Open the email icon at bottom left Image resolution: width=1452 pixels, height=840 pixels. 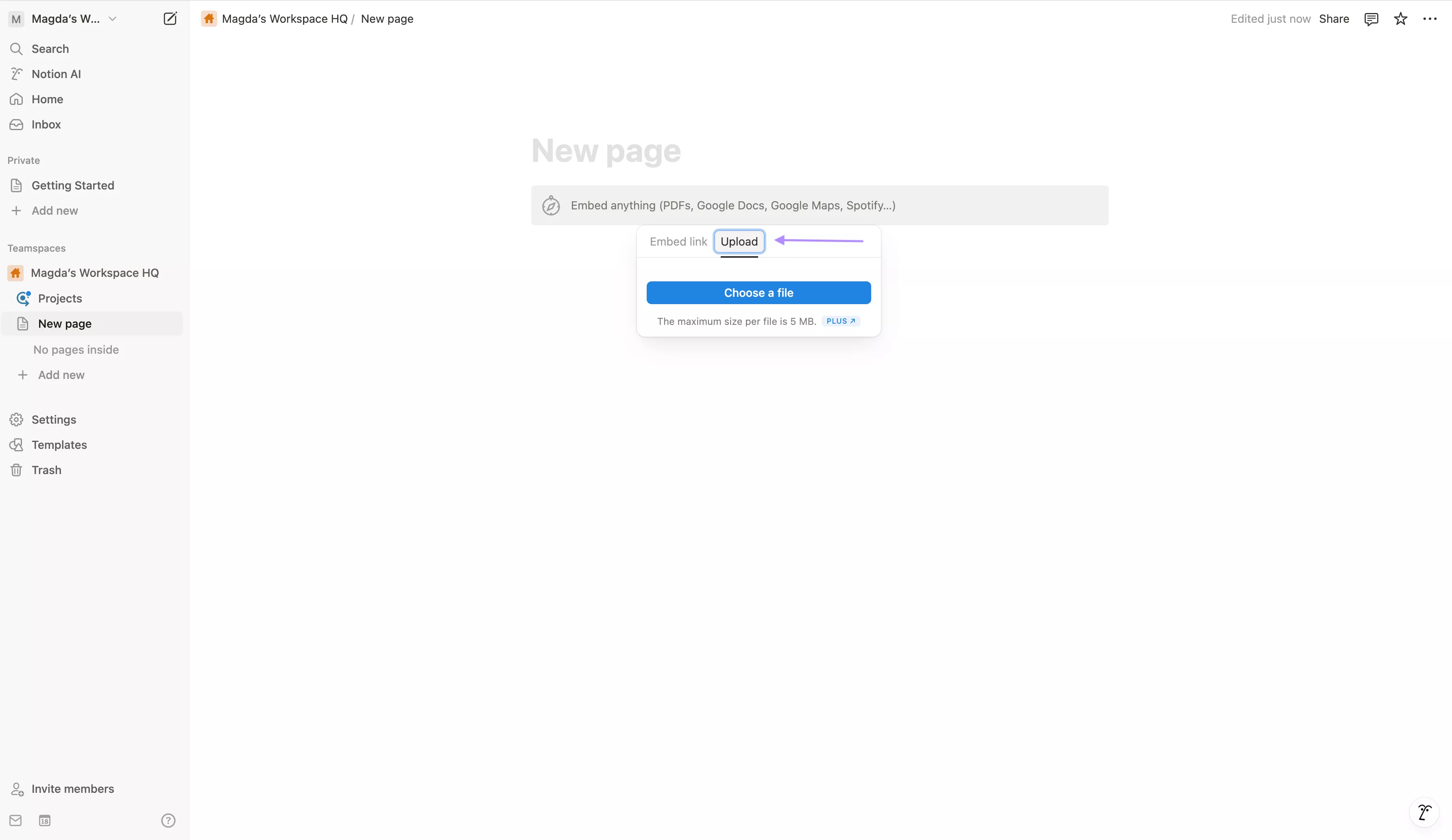(x=15, y=820)
